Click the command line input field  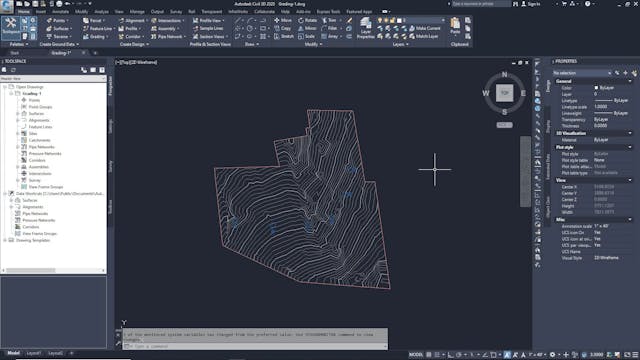click(x=255, y=347)
